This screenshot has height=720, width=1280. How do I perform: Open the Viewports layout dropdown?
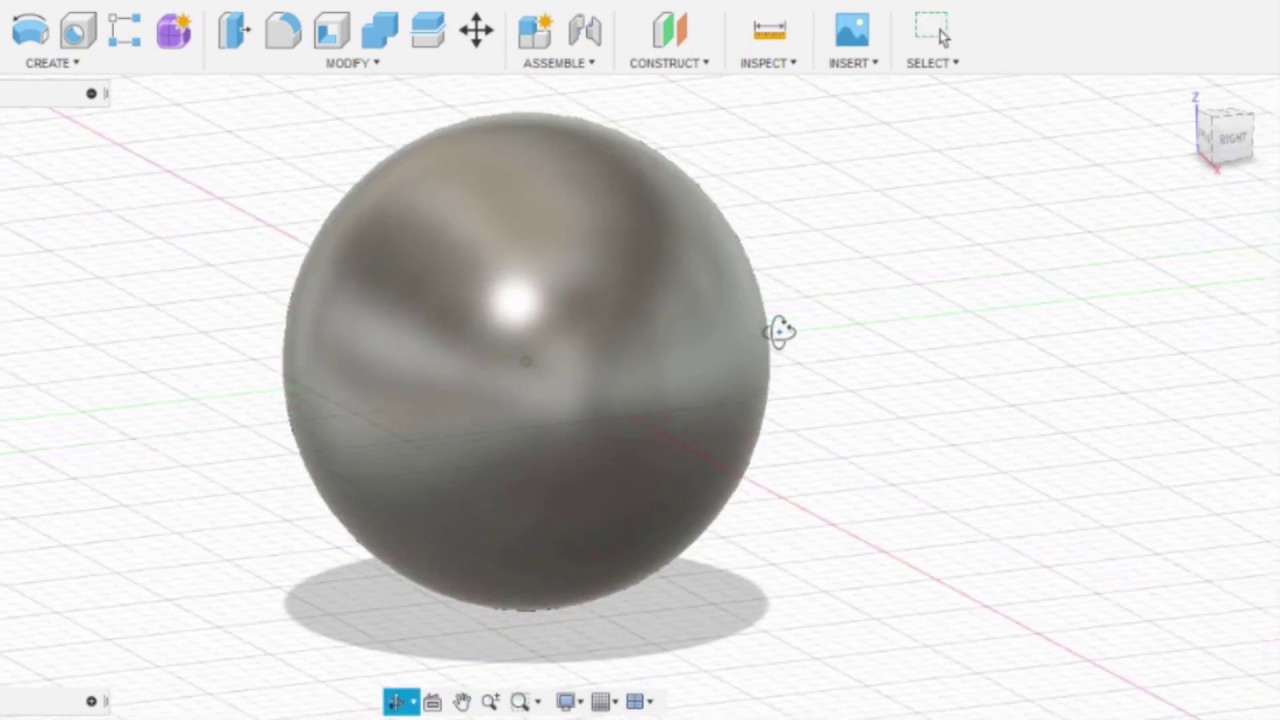[x=639, y=702]
